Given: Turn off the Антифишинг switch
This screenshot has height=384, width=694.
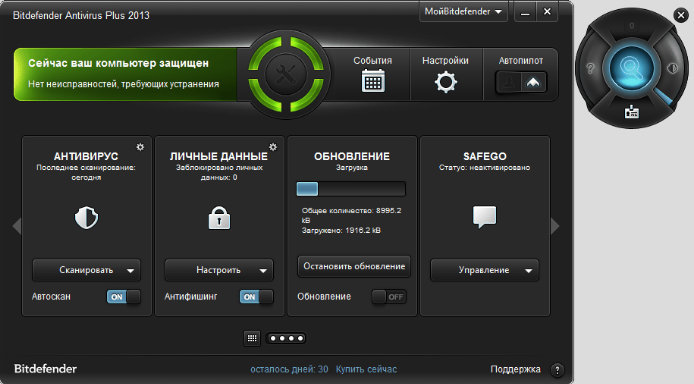Looking at the screenshot, I should 256,297.
